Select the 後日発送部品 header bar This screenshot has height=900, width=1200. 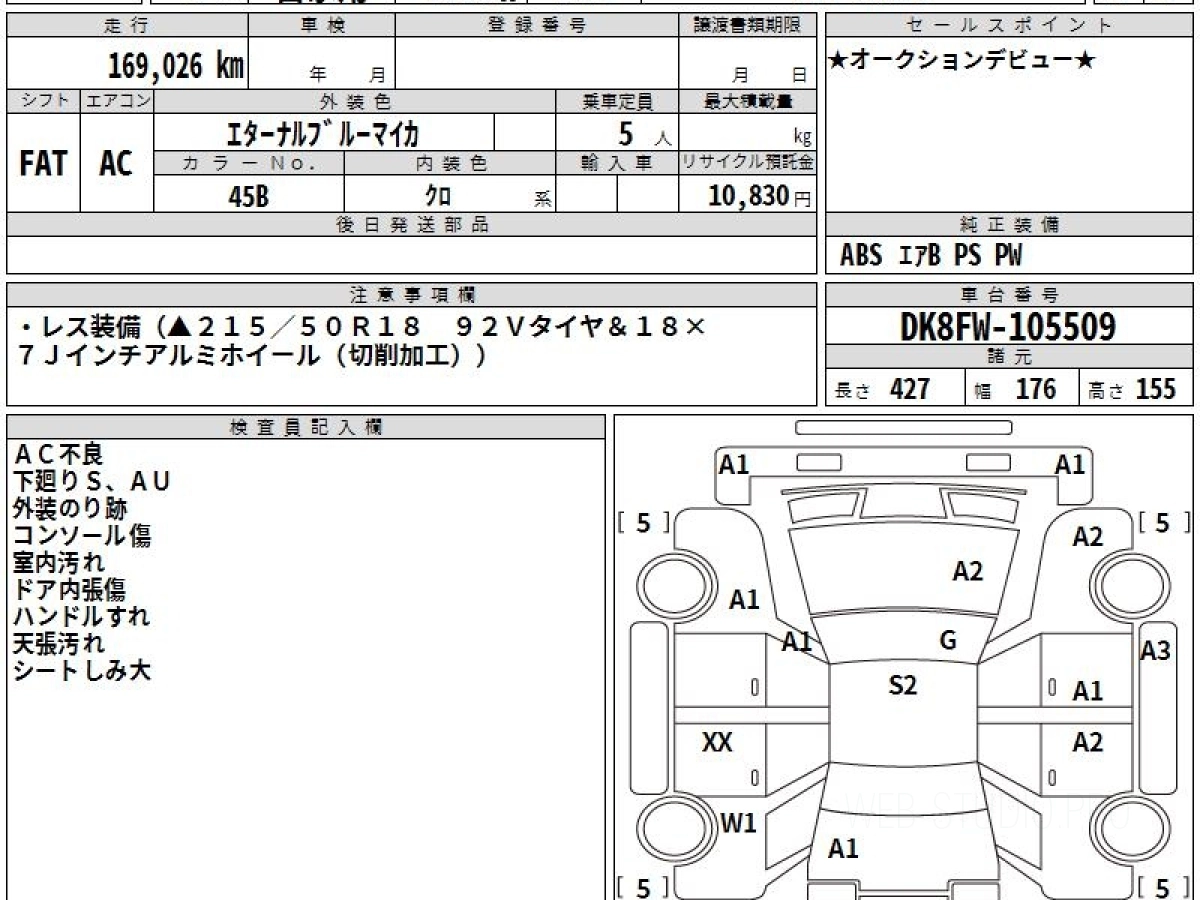411,224
